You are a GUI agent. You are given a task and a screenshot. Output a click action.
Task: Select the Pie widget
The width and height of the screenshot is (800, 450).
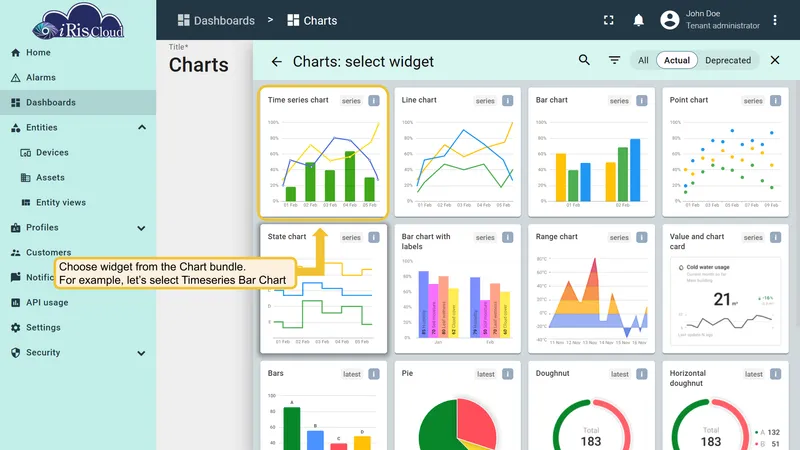[x=457, y=406]
